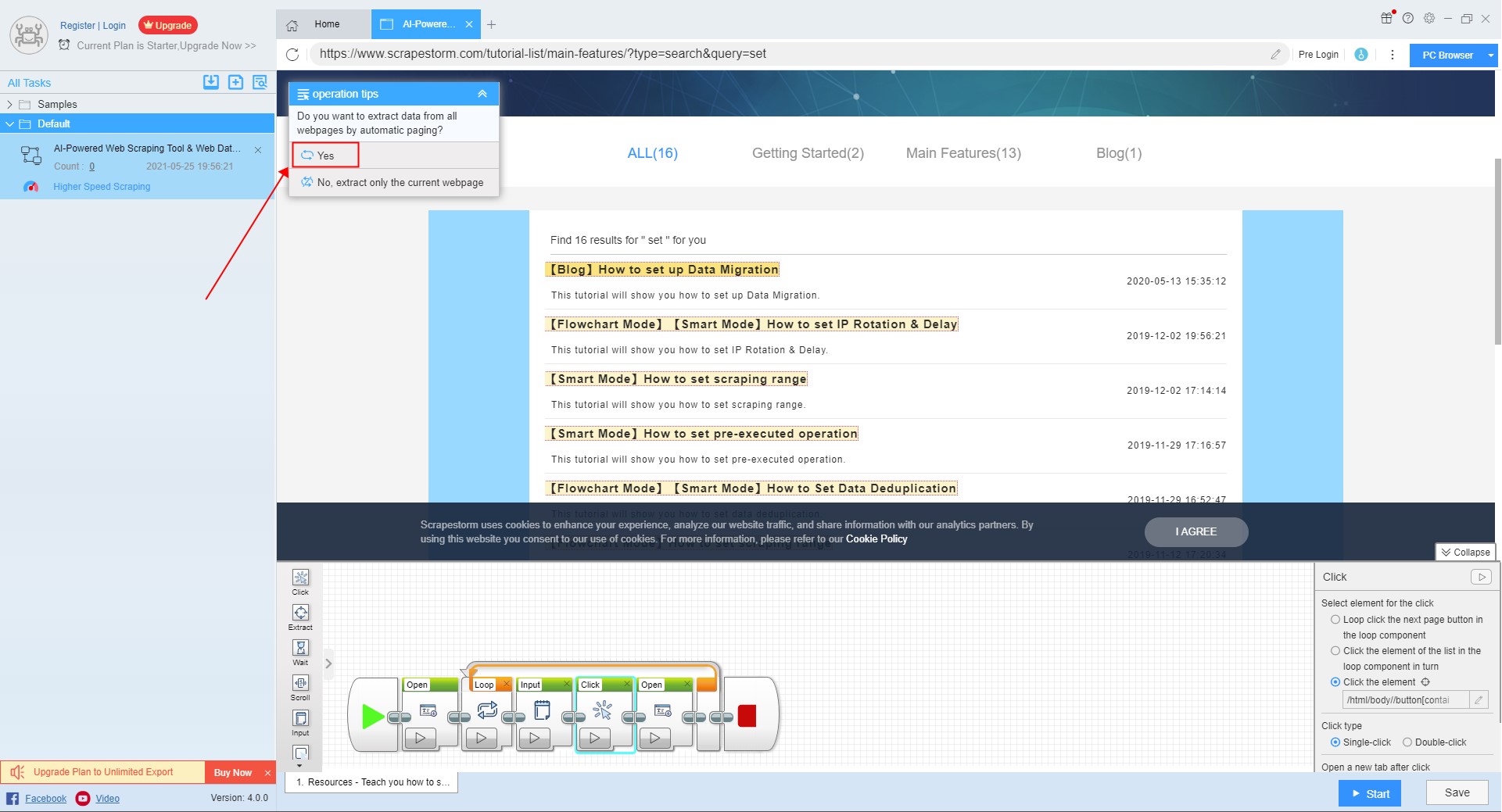Expand the Samples folder

pyautogui.click(x=9, y=104)
